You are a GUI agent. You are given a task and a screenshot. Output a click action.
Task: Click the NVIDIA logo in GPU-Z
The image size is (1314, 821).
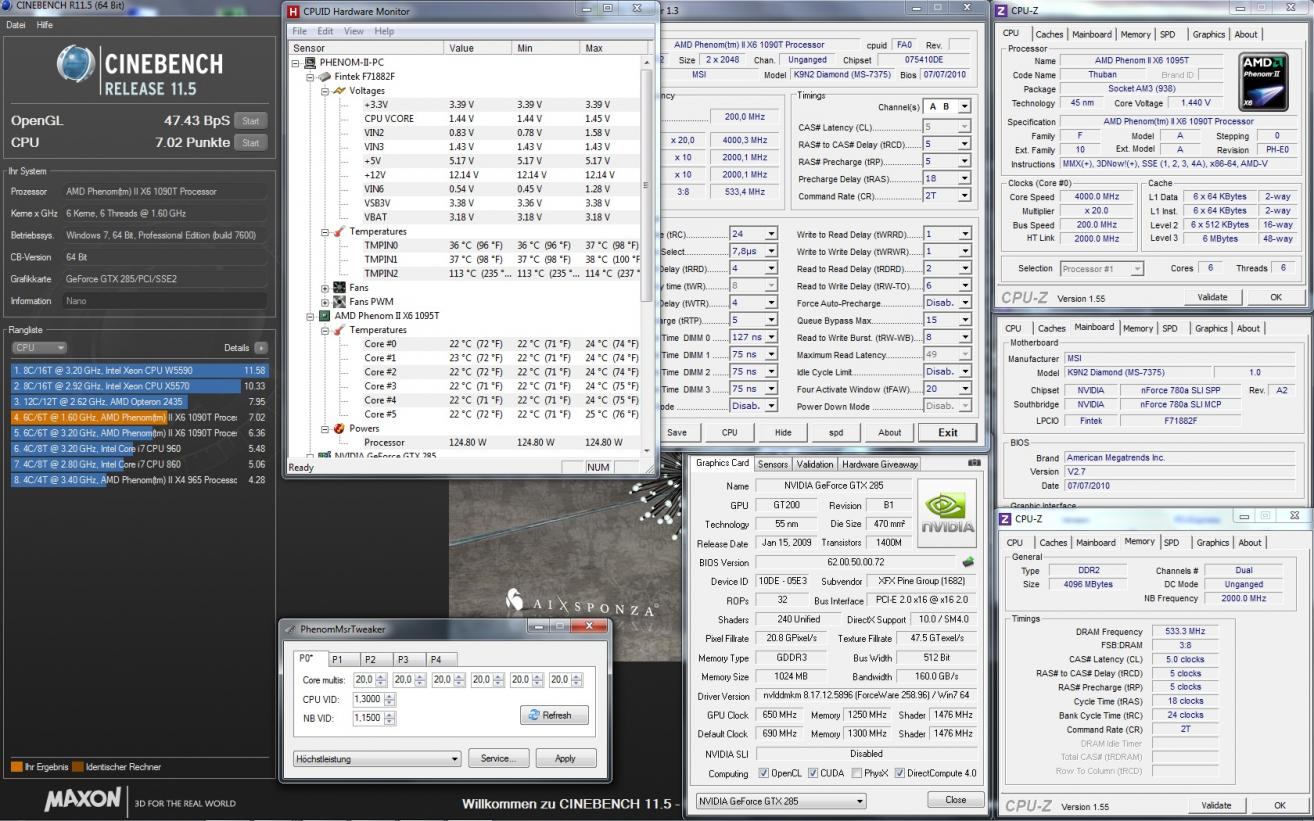[x=946, y=514]
